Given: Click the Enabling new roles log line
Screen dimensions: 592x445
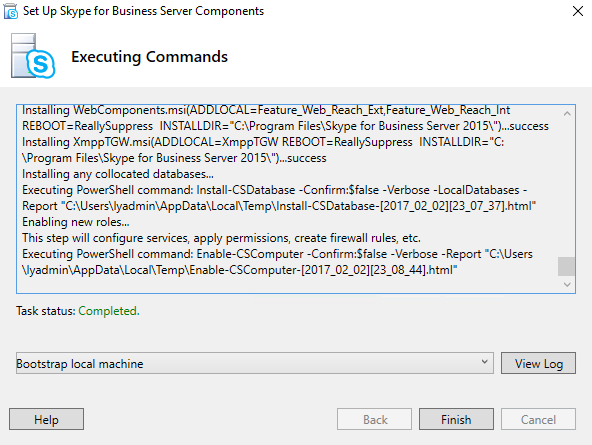Looking at the screenshot, I should [76, 222].
